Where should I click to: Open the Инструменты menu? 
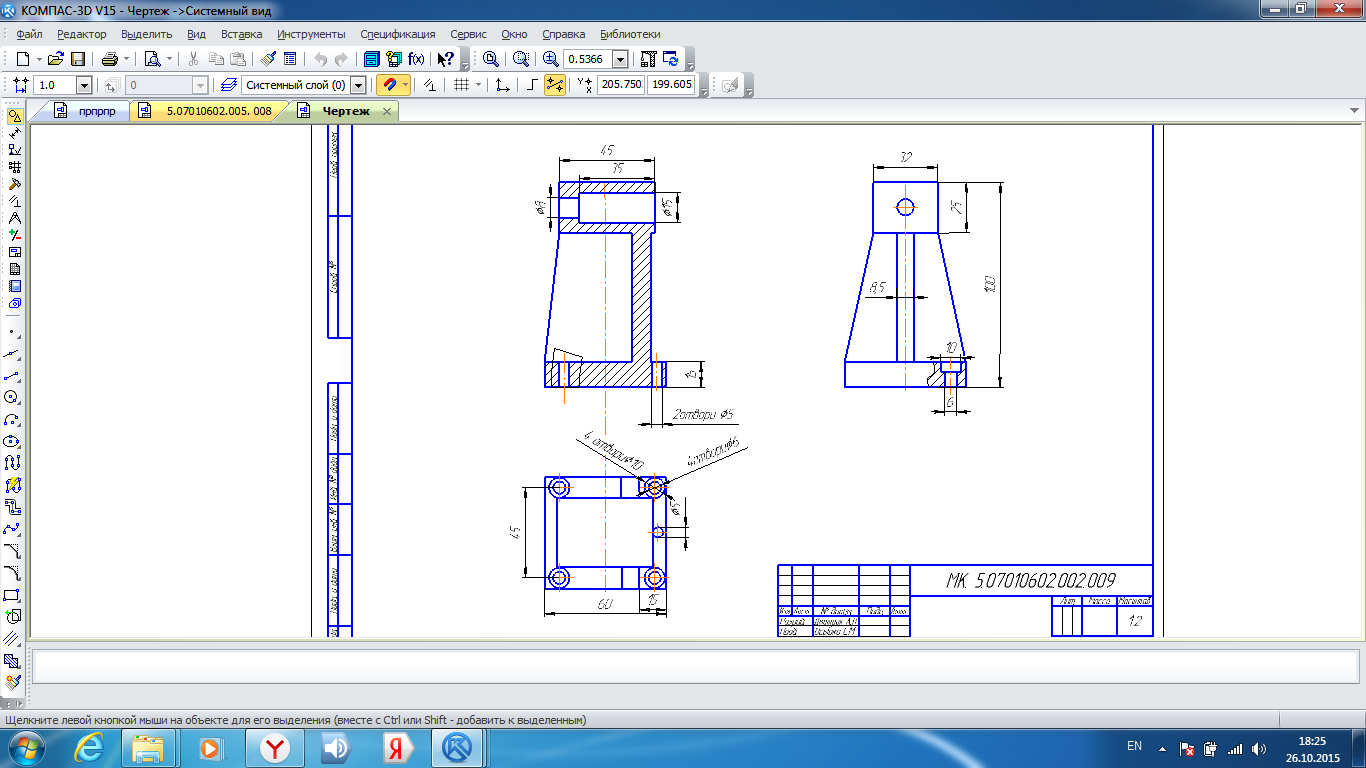point(311,34)
